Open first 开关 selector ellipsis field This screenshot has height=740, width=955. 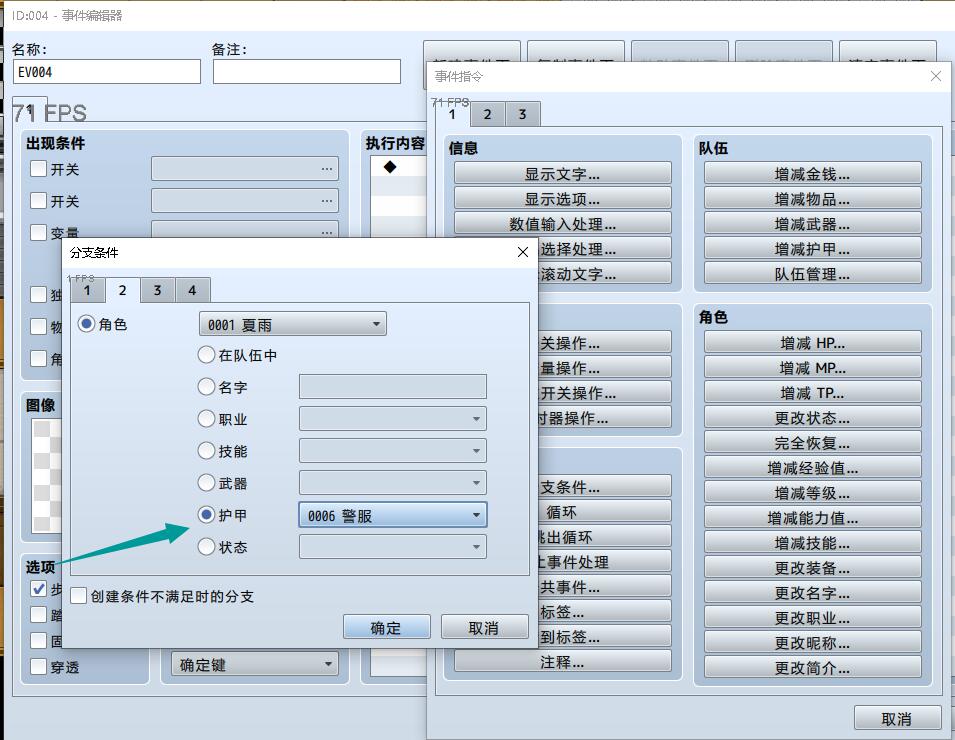point(245,169)
